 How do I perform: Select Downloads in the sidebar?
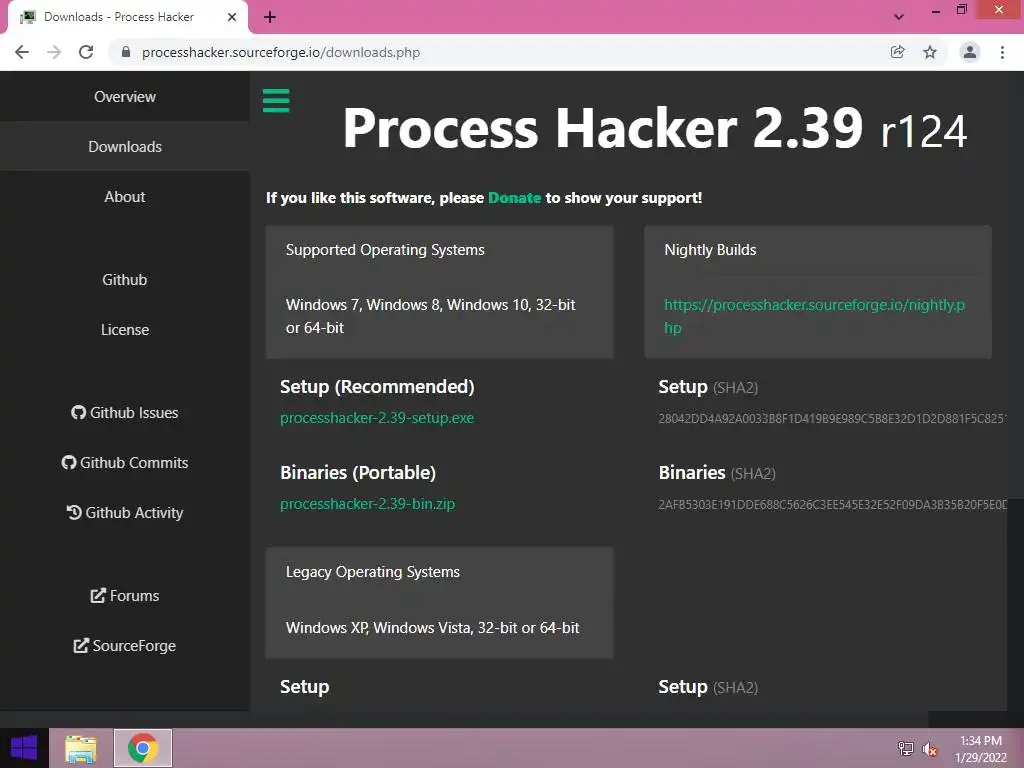point(125,146)
